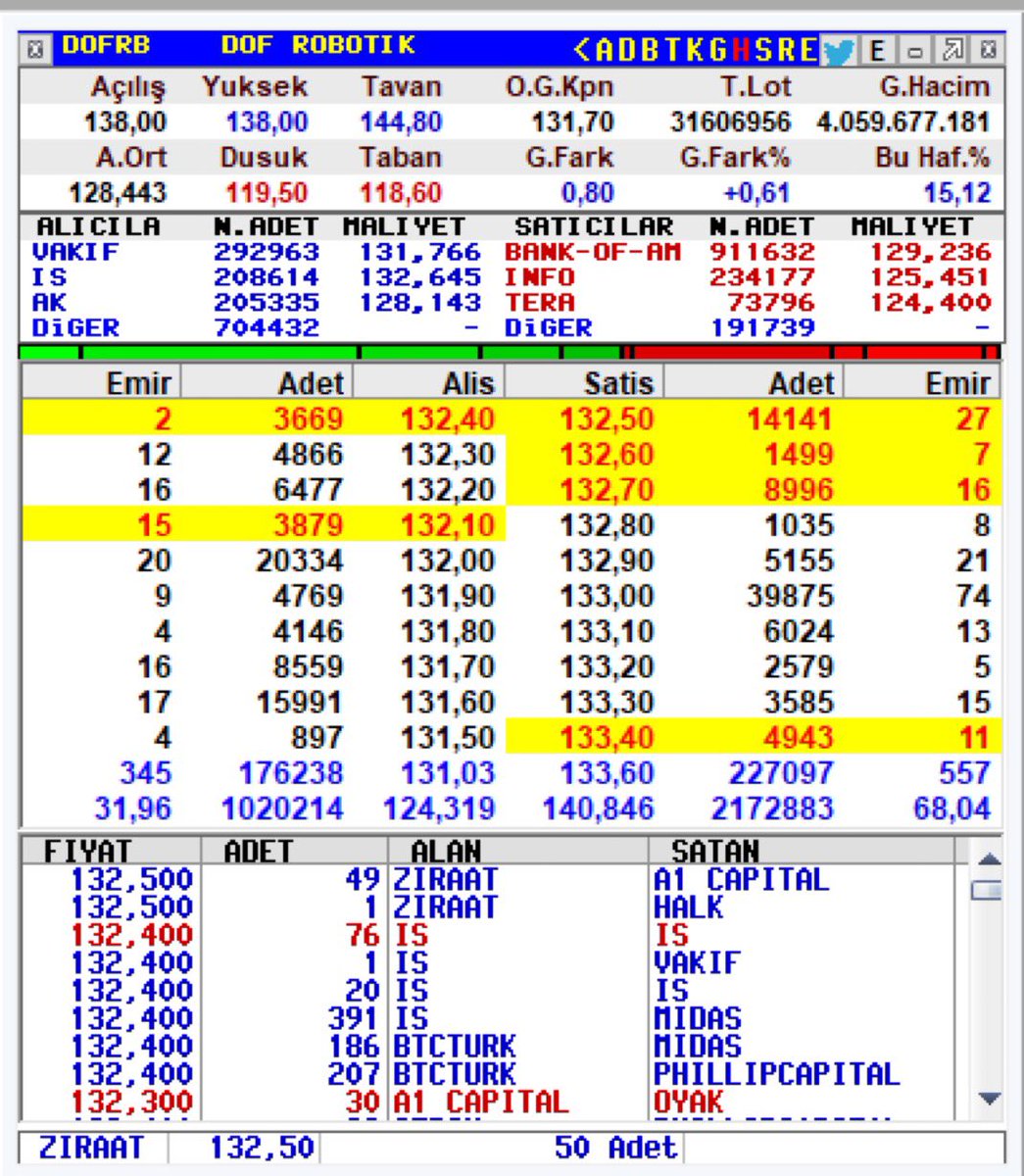Click the back arrow in the title bar
This screenshot has height=1176, width=1024.
point(582,49)
